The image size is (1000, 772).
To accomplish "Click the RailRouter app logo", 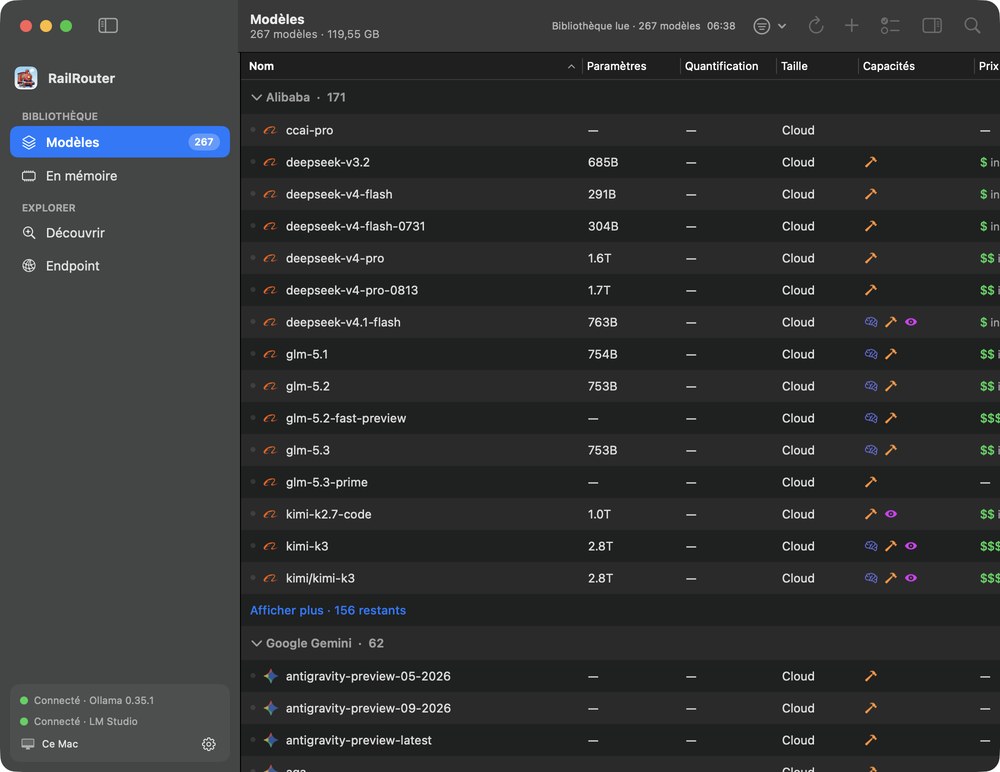I will click(x=26, y=78).
